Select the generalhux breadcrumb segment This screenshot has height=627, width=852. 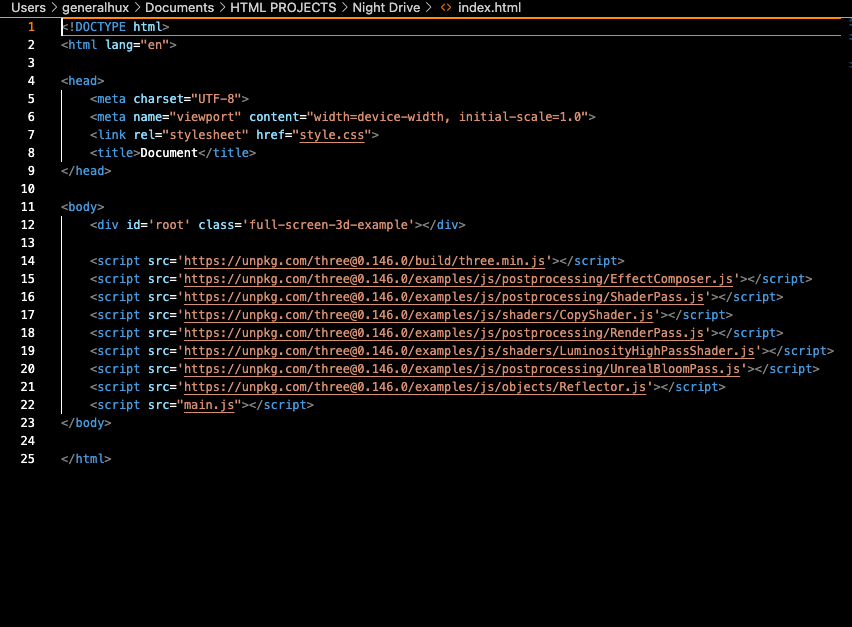[95, 8]
